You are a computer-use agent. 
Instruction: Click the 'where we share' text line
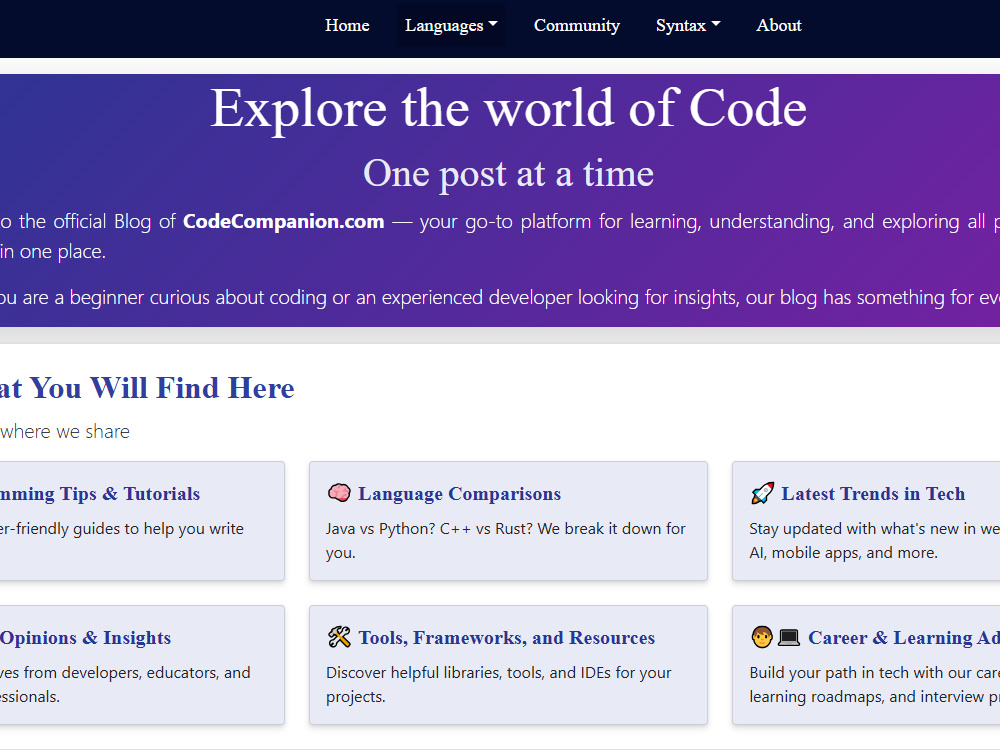coord(65,432)
